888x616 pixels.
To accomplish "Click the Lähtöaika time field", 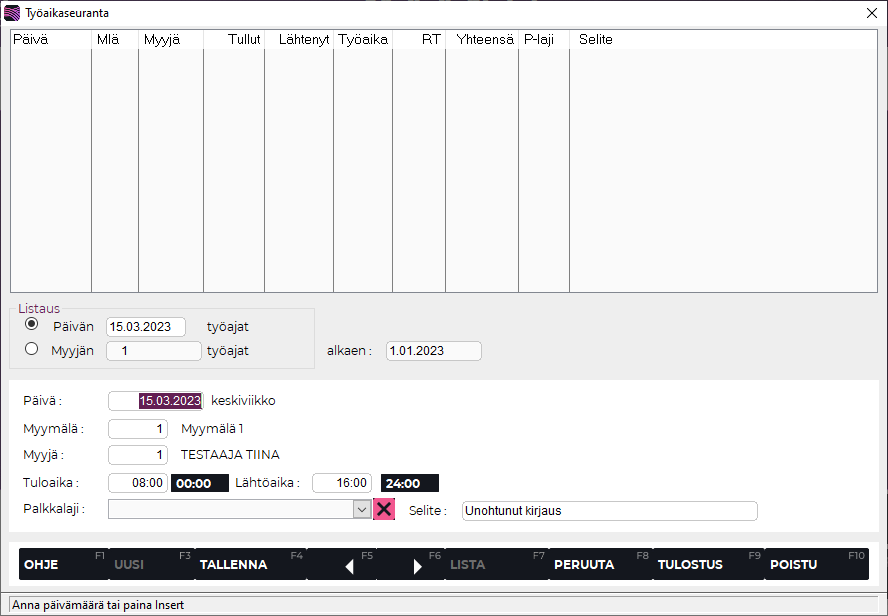I will [x=342, y=483].
